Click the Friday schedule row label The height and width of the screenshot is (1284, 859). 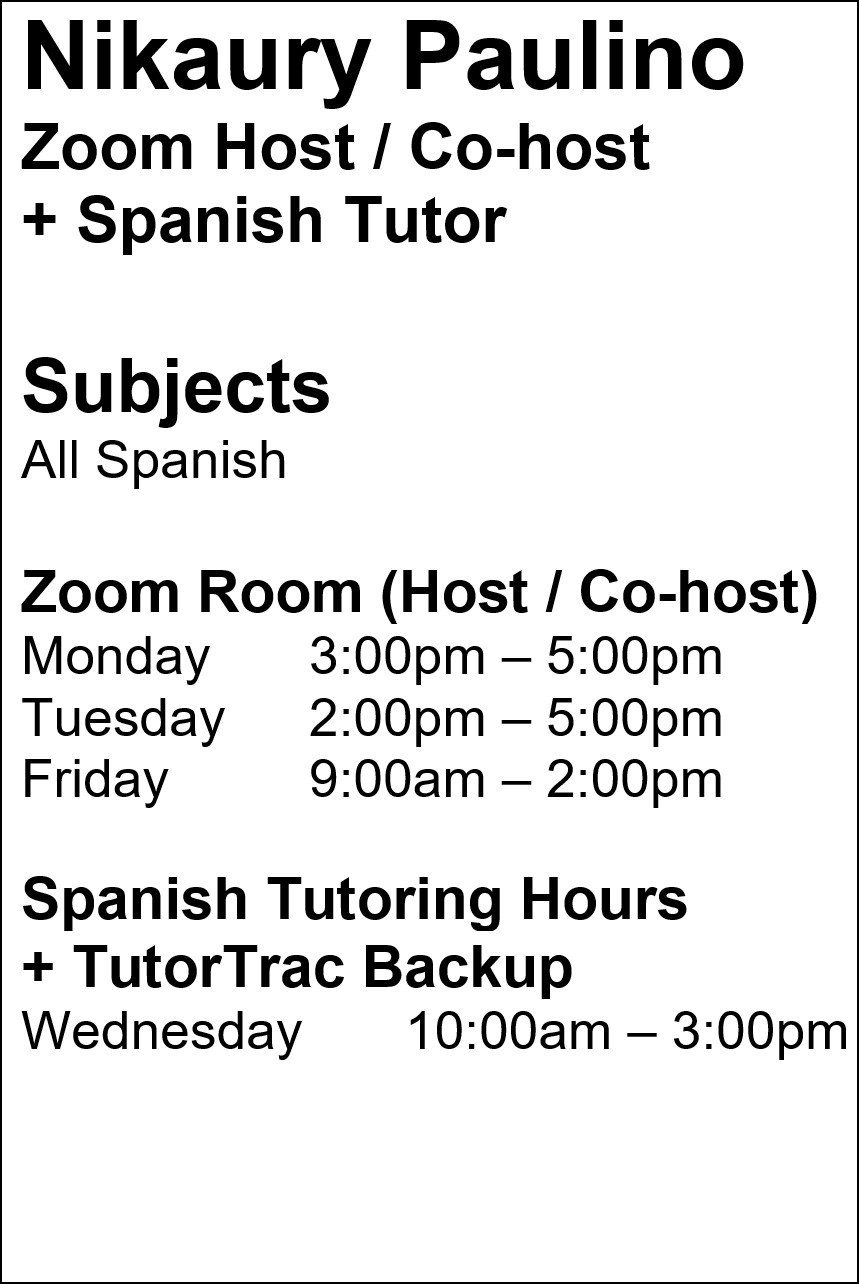coord(95,781)
